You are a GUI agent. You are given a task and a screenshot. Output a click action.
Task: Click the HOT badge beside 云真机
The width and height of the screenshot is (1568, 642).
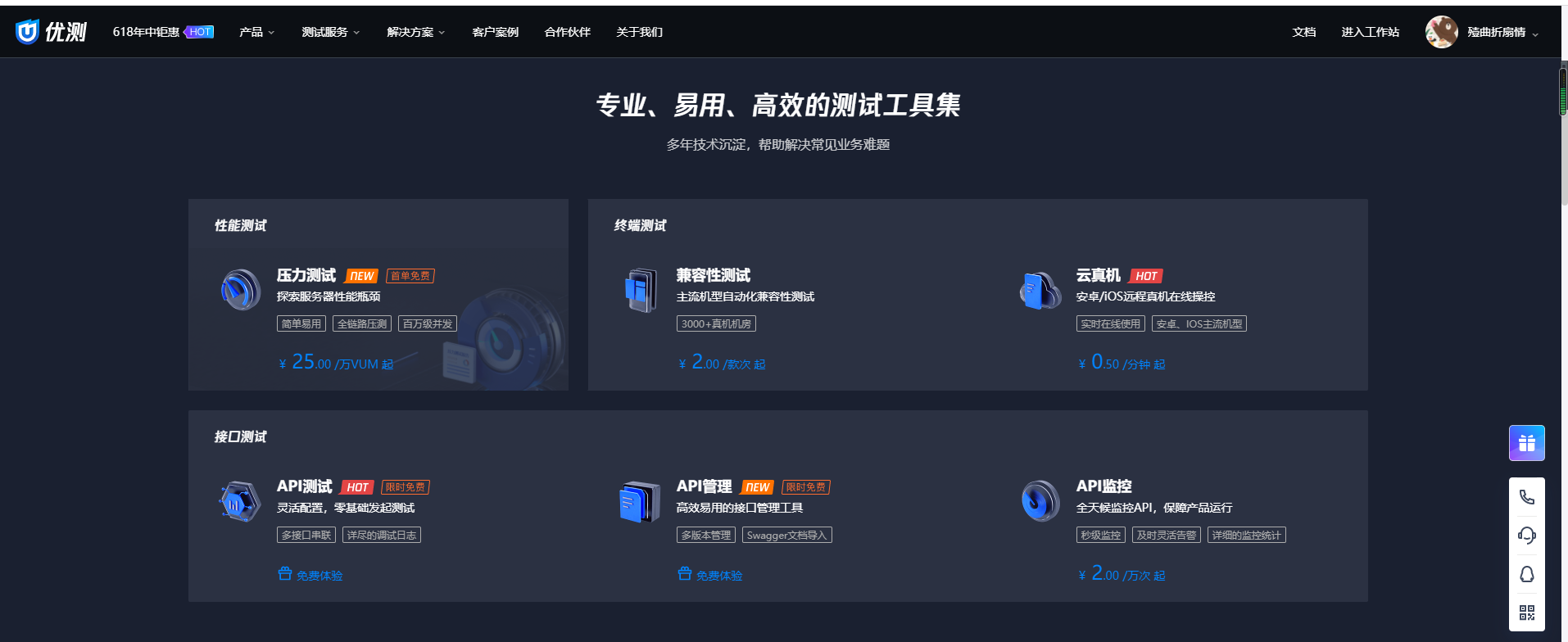click(x=1146, y=276)
